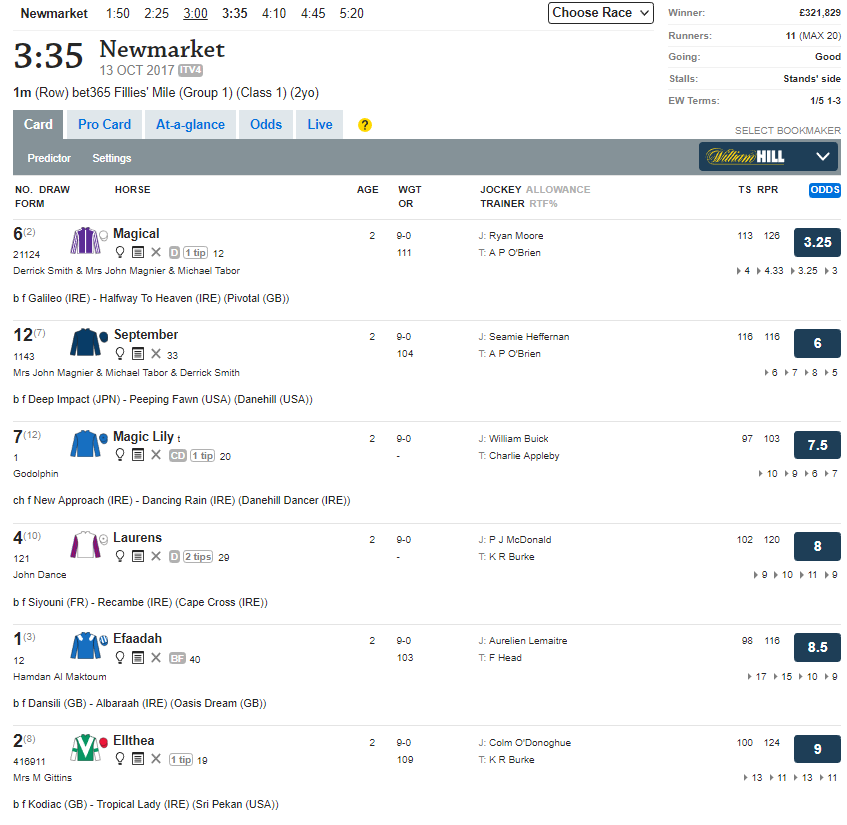847x825 pixels.
Task: Toggle the blue ODDS column button
Action: click(824, 190)
